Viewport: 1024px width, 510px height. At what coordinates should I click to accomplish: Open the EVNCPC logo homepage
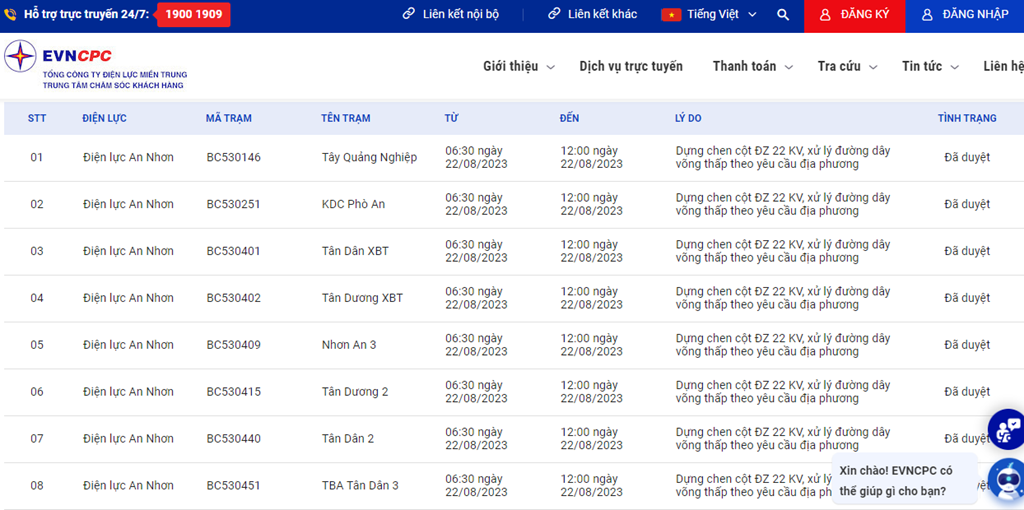pyautogui.click(x=95, y=65)
